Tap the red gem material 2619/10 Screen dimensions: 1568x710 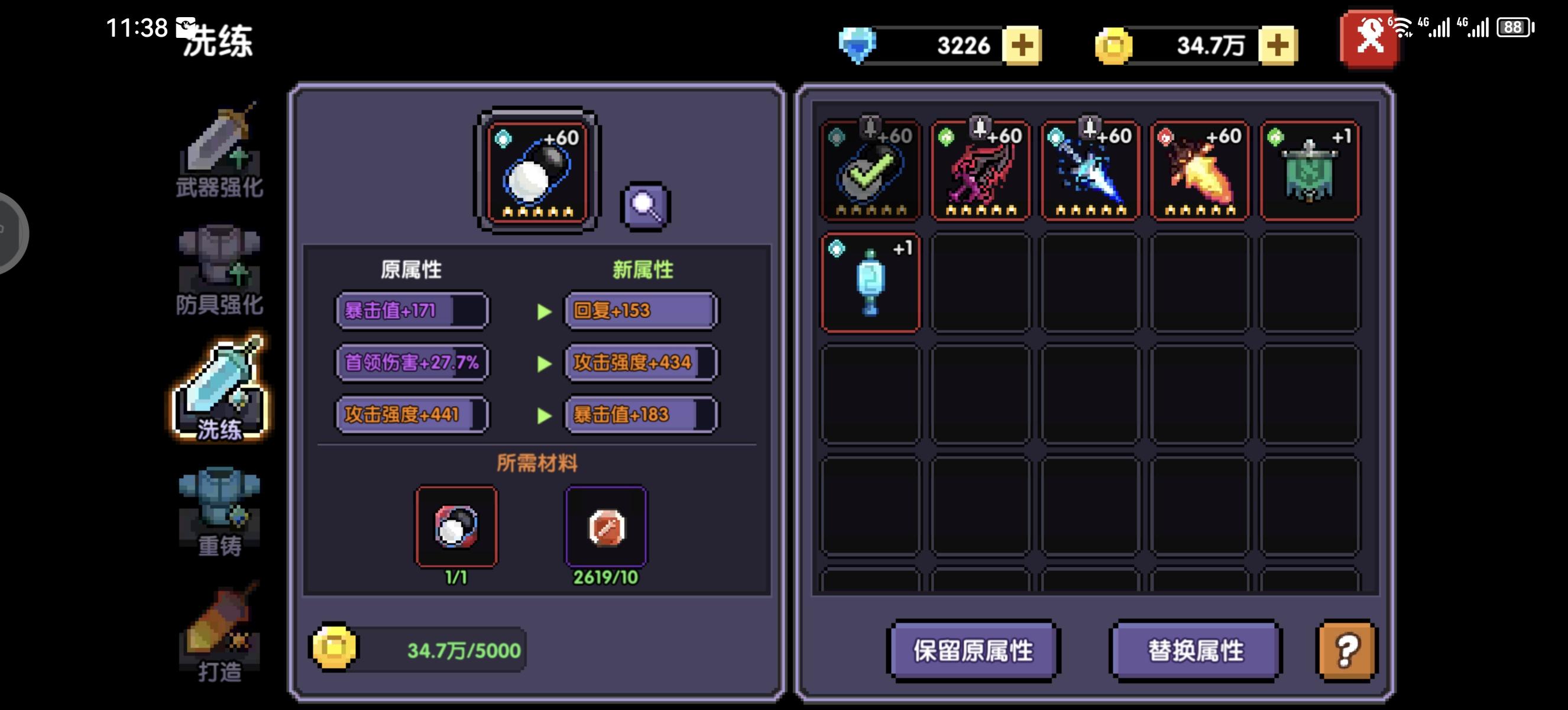pyautogui.click(x=606, y=527)
